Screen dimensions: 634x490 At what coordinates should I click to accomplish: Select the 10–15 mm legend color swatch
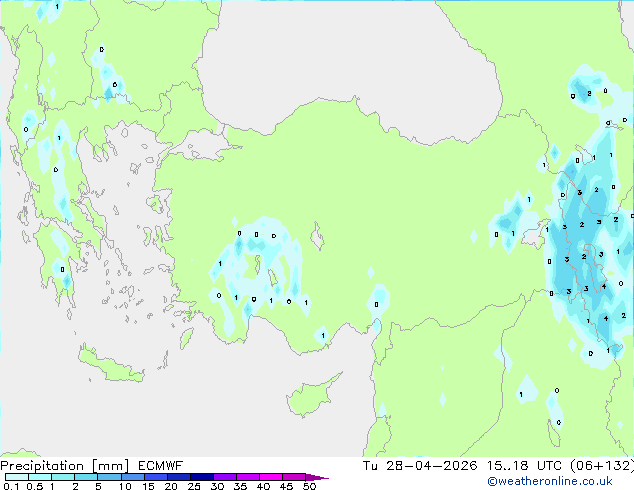pos(132,477)
